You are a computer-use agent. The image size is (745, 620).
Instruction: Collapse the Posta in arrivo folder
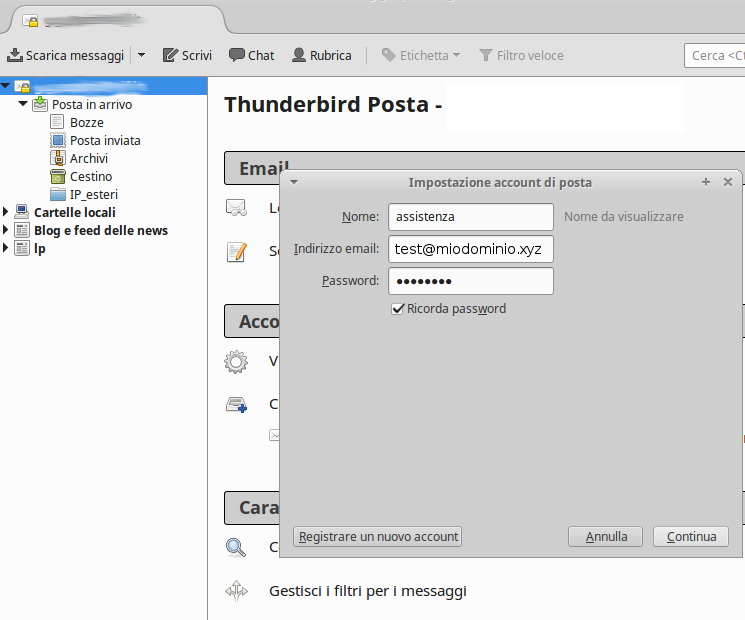(x=24, y=104)
